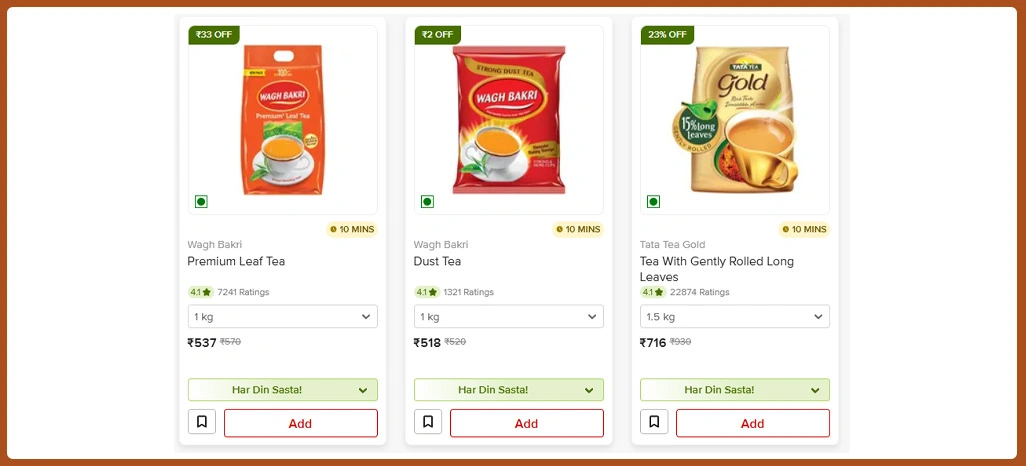Bookmark Tata Tea Gold product
The width and height of the screenshot is (1026, 466).
pos(654,423)
